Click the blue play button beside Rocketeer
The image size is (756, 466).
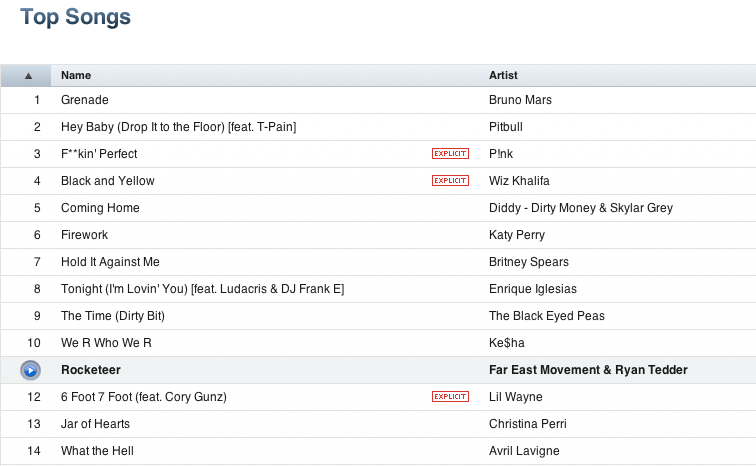pos(30,370)
